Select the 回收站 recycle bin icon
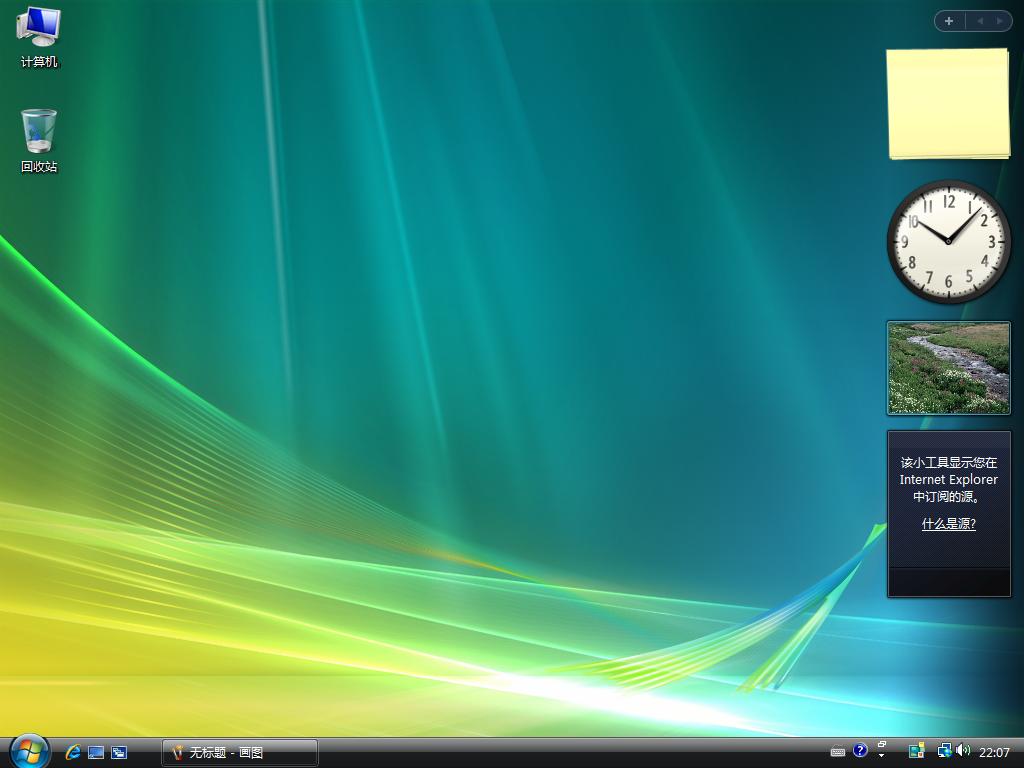Image resolution: width=1024 pixels, height=768 pixels. pos(39,140)
